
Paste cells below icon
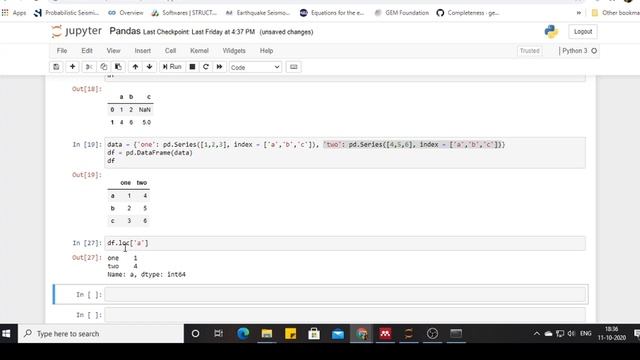[118, 67]
